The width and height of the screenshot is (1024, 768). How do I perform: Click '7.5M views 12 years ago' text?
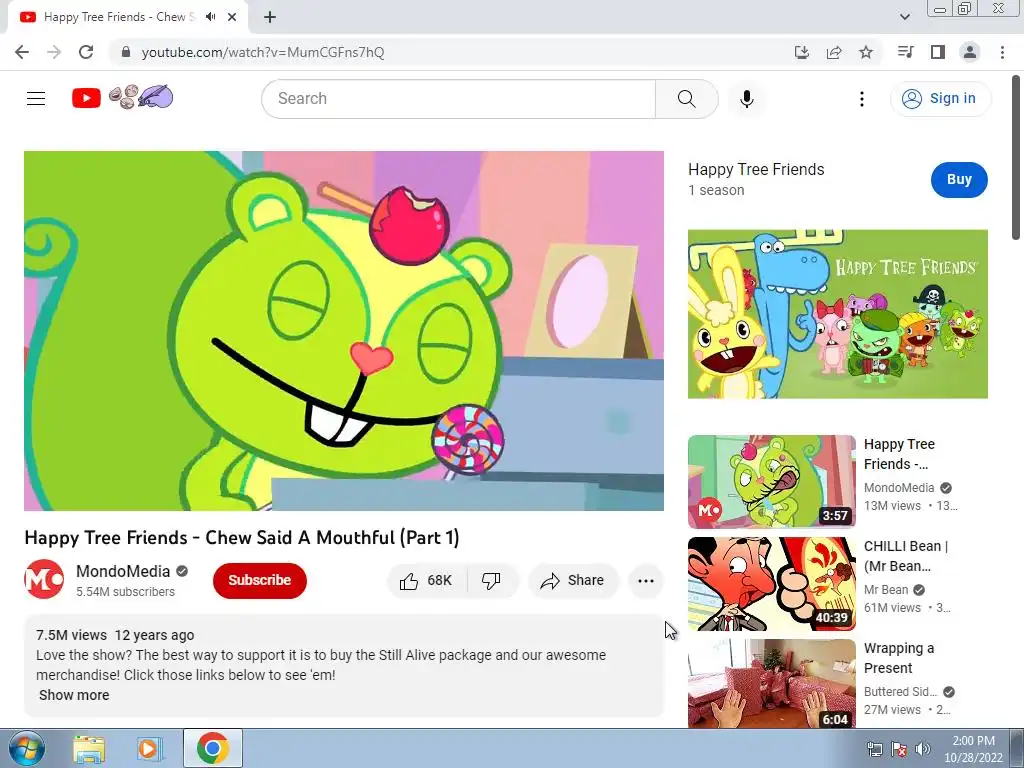(x=115, y=635)
